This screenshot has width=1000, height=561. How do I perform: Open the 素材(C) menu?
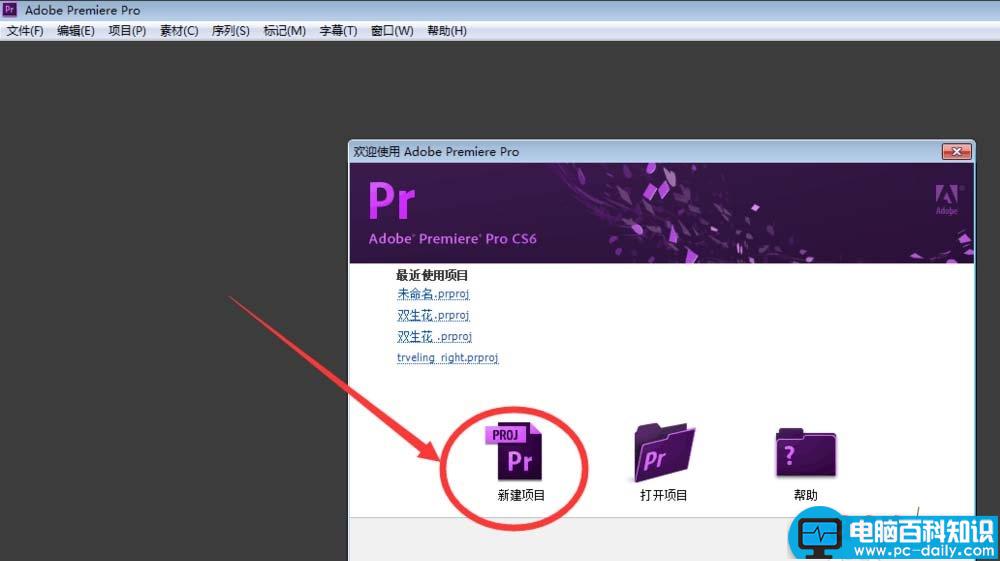[x=179, y=31]
